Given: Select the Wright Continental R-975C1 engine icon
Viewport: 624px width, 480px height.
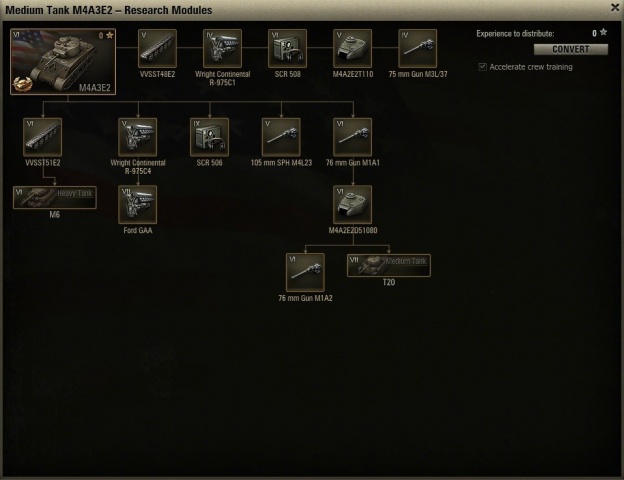Looking at the screenshot, I should point(222,48).
